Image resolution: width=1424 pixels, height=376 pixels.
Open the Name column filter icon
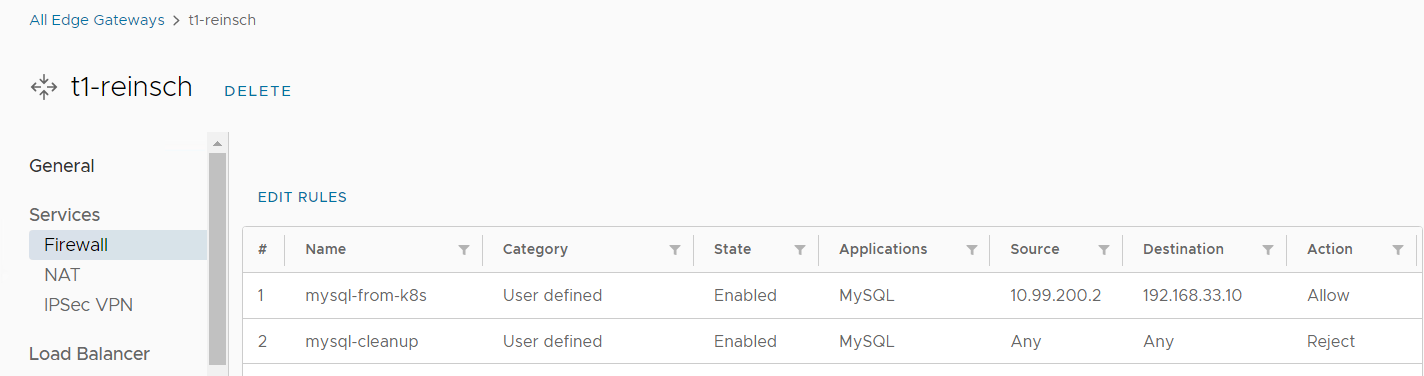pos(464,250)
